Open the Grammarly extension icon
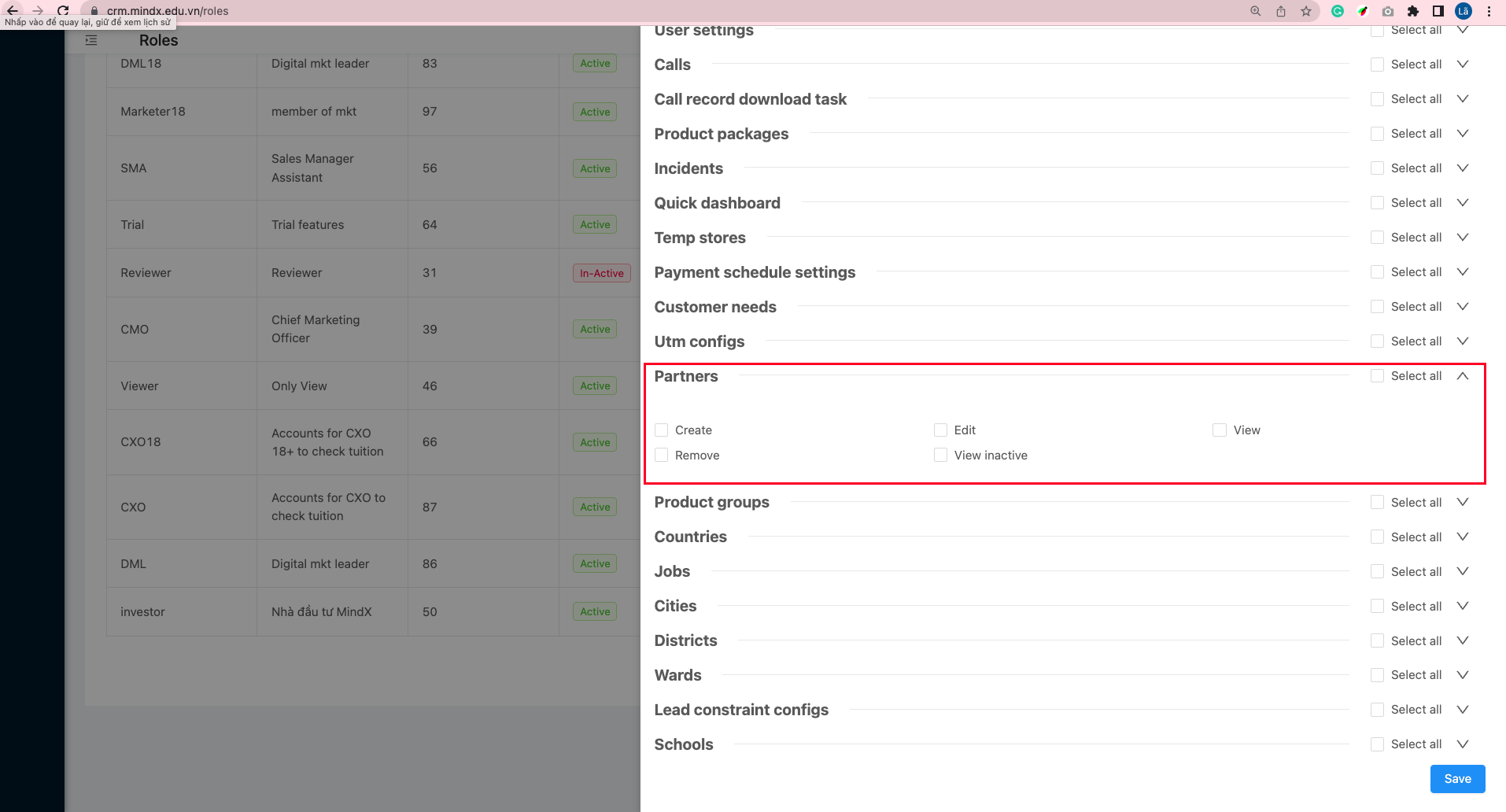Viewport: 1506px width, 812px height. click(x=1338, y=11)
